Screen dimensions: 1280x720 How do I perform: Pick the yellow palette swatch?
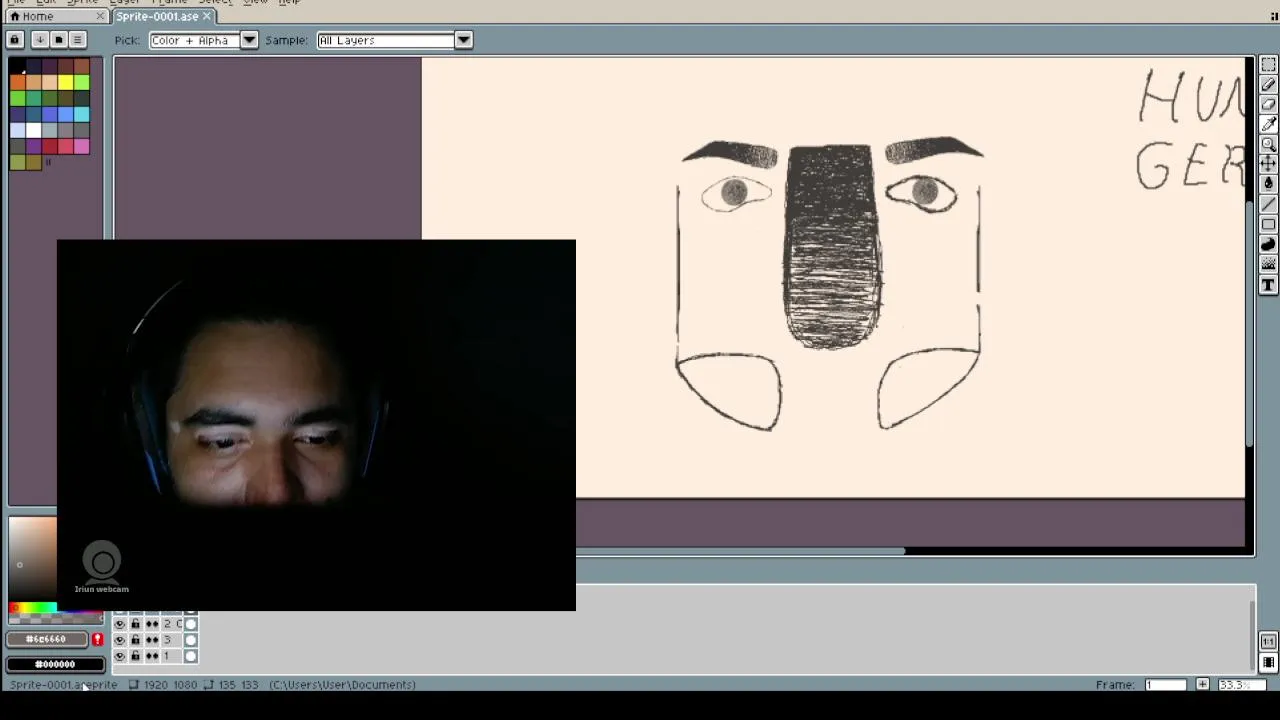[x=65, y=82]
